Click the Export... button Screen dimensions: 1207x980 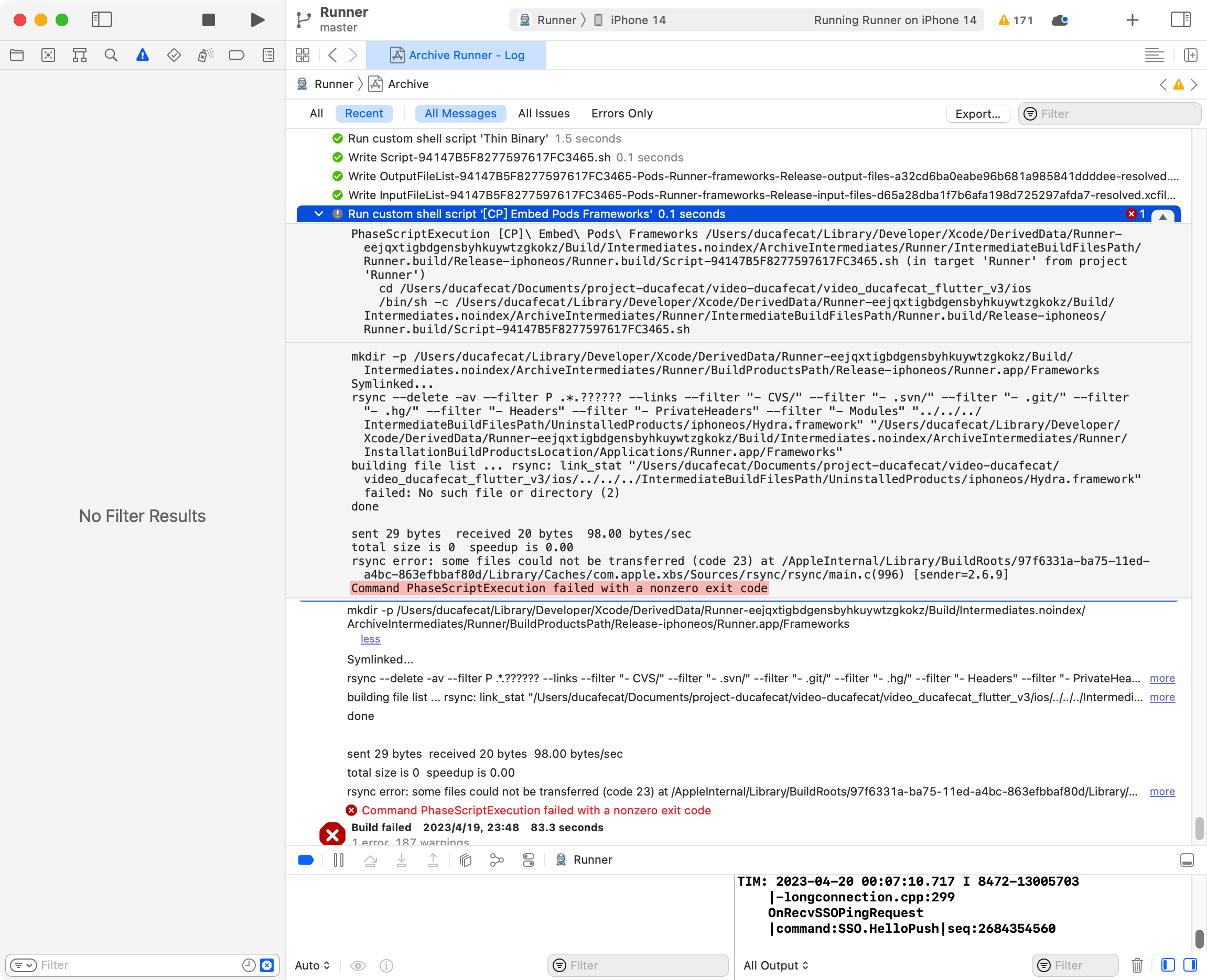point(978,114)
